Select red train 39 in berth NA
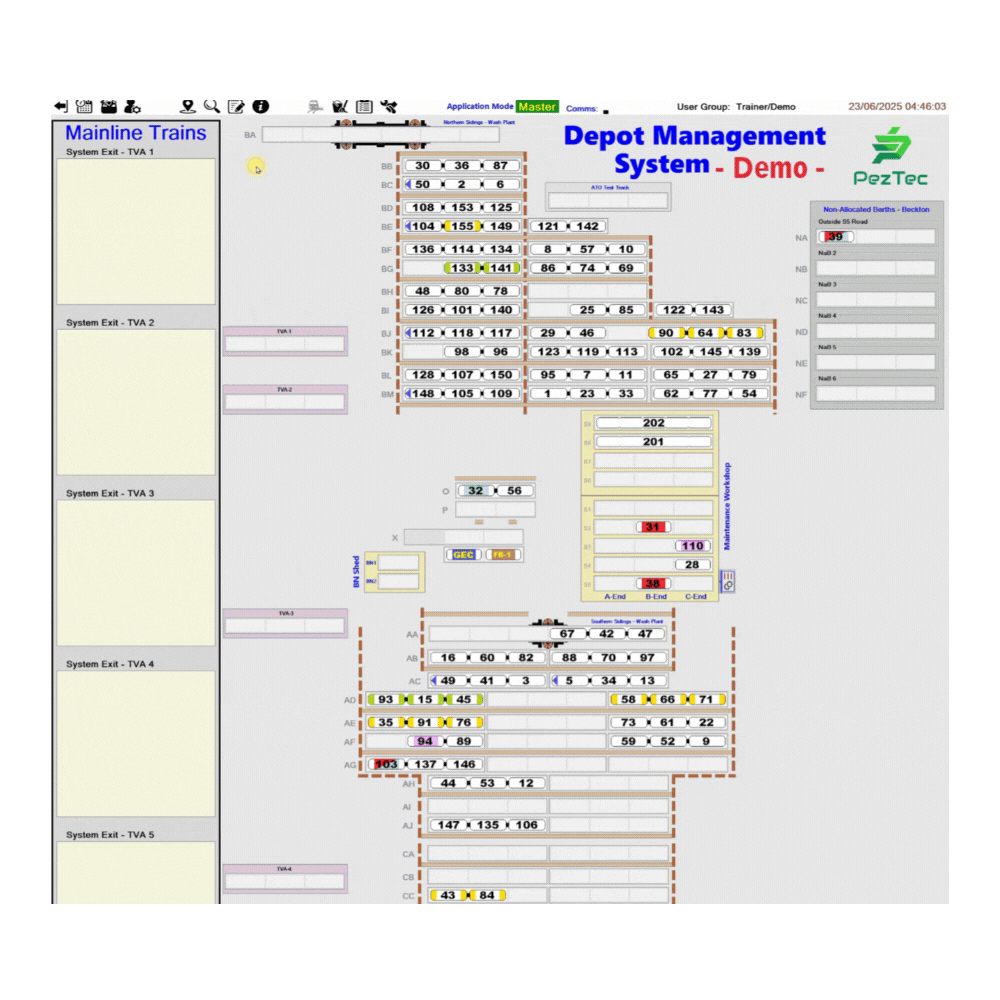Viewport: 1000px width, 1000px height. 835,237
